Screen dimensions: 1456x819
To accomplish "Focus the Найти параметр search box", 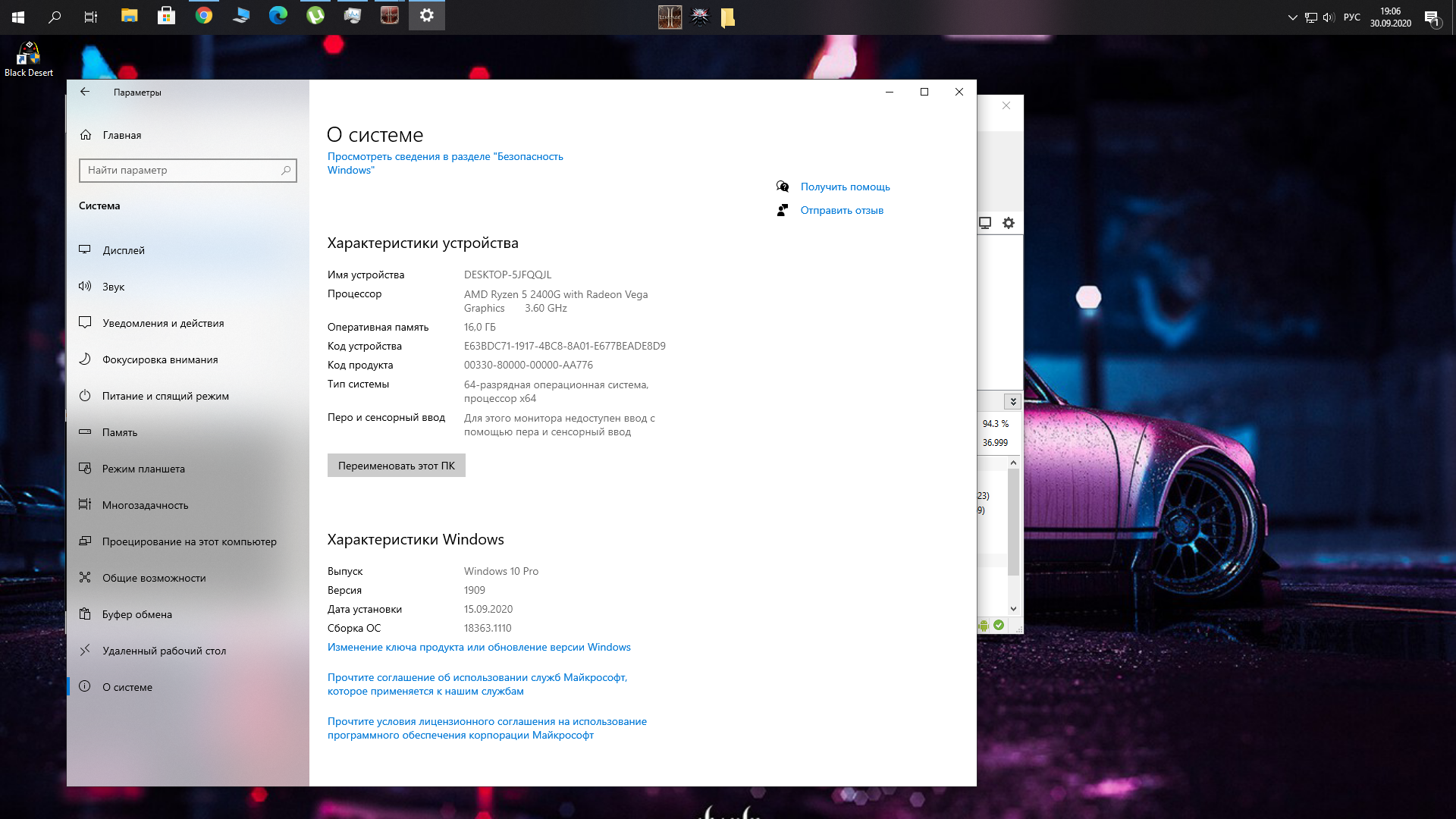I will point(187,170).
